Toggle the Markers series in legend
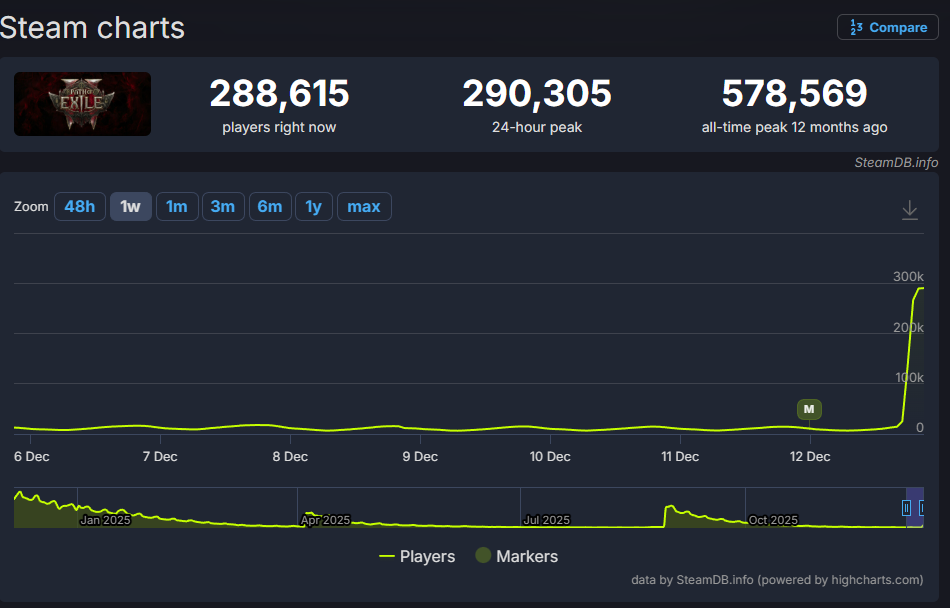The height and width of the screenshot is (608, 950). pyautogui.click(x=517, y=556)
